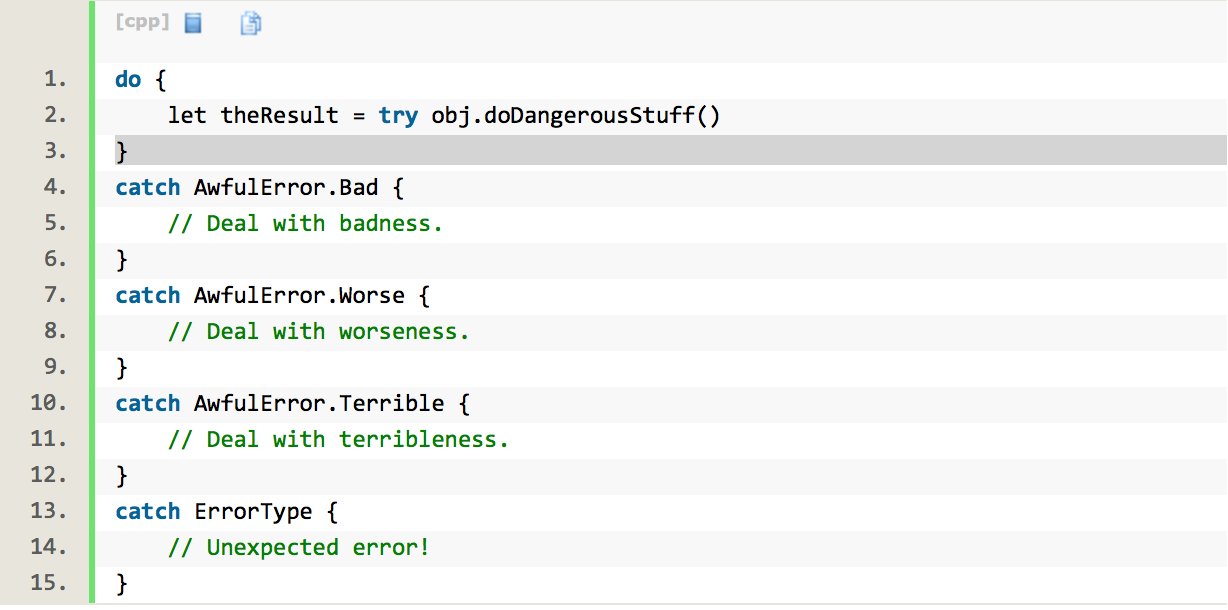This screenshot has width=1228, height=610.
Task: Click the 'Unexpected error!' comment
Action: 299,547
